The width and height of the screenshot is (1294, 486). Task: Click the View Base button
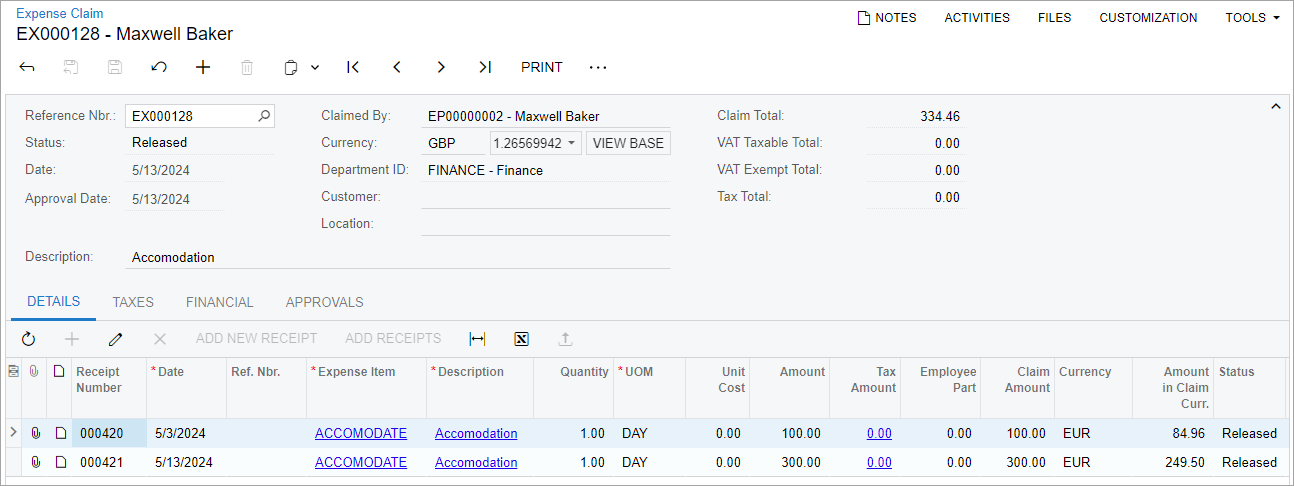[628, 143]
